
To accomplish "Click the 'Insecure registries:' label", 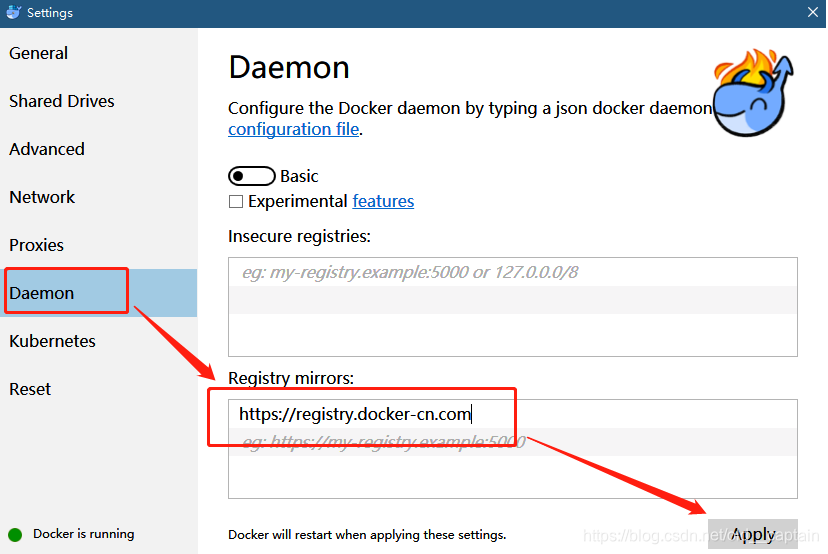I will (299, 236).
